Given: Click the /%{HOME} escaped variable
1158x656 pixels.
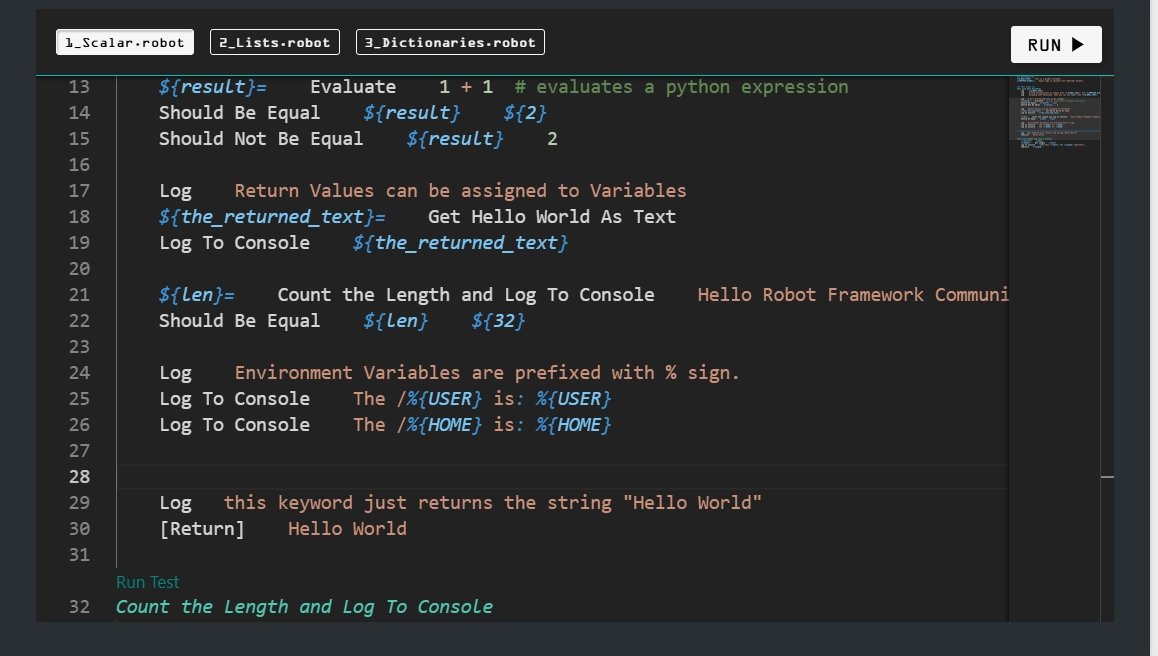Looking at the screenshot, I should pyautogui.click(x=439, y=425).
